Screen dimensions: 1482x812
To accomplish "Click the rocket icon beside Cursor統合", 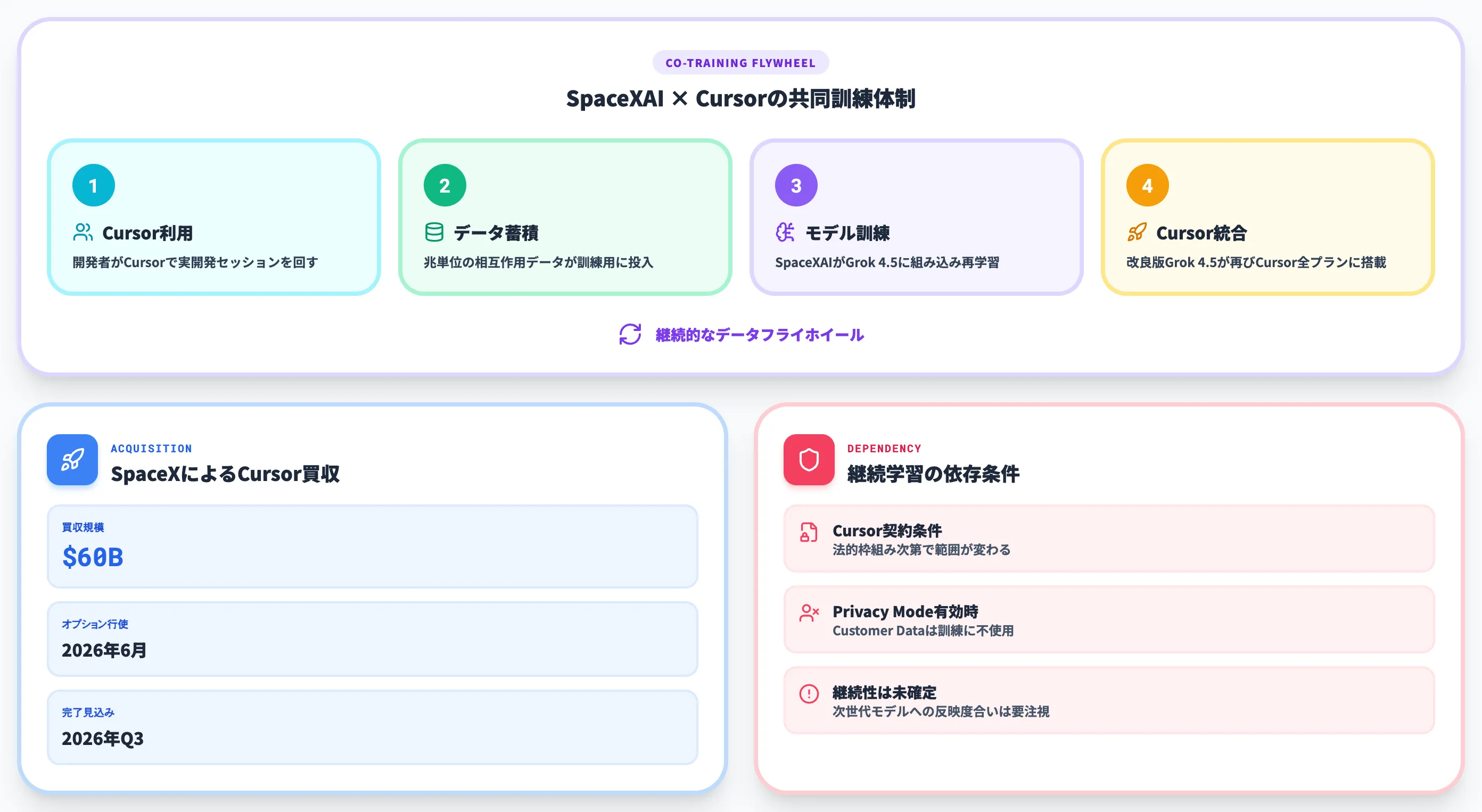I will click(x=1137, y=233).
